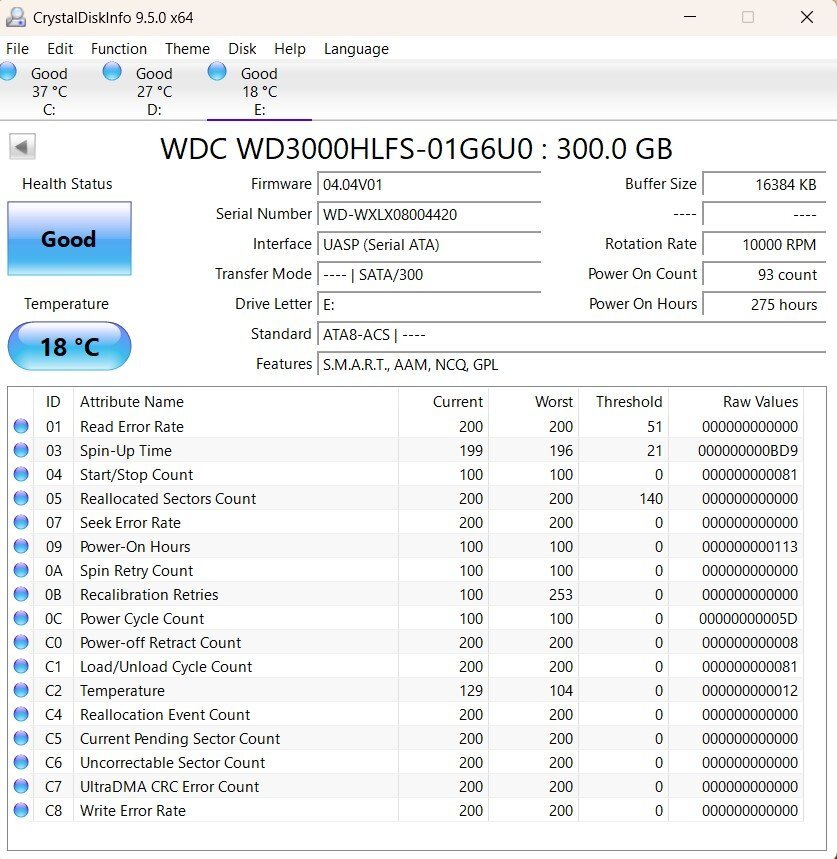837x859 pixels.
Task: Click status orb for Uncorrectable Sector Count
Action: (21, 762)
